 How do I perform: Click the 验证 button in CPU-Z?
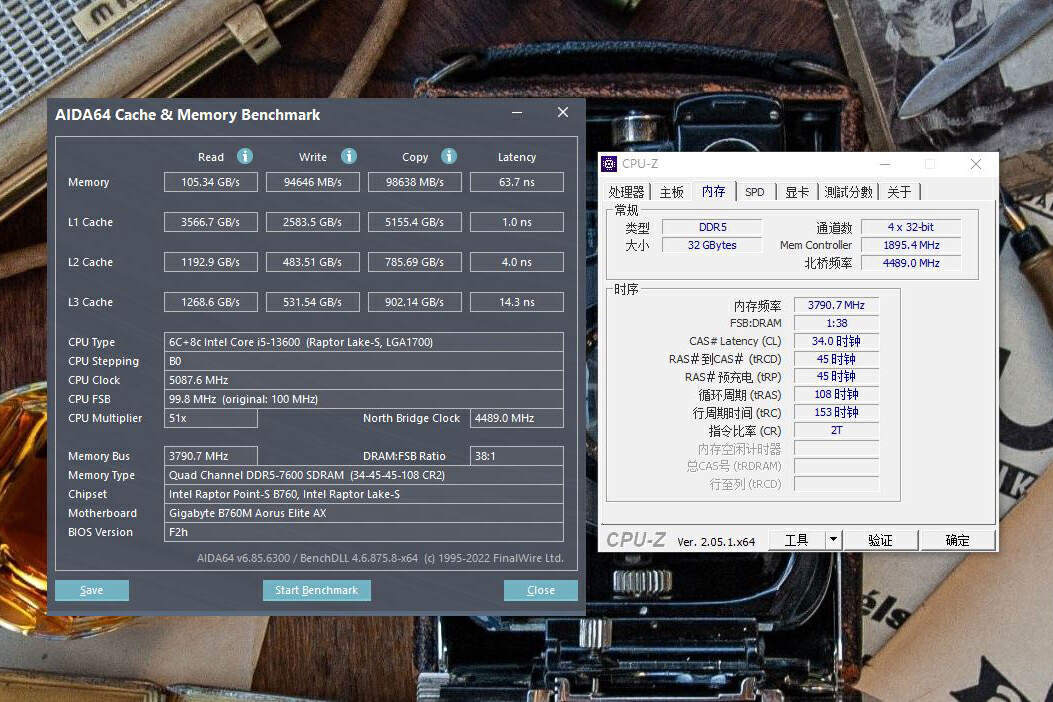click(880, 539)
